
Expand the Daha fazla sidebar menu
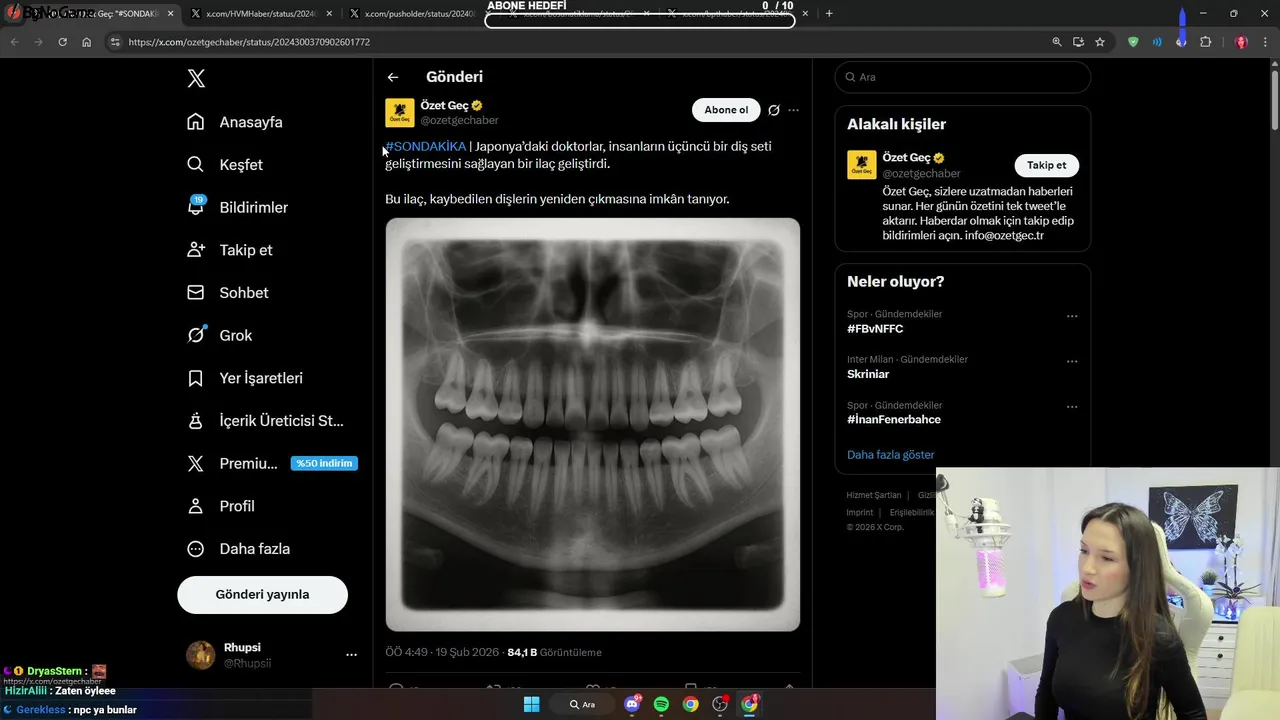tap(238, 549)
